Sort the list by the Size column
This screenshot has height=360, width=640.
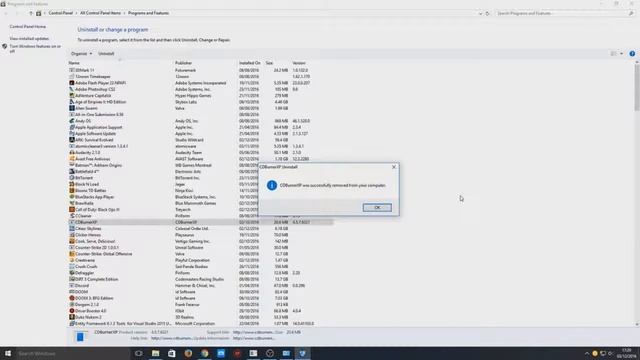point(269,63)
